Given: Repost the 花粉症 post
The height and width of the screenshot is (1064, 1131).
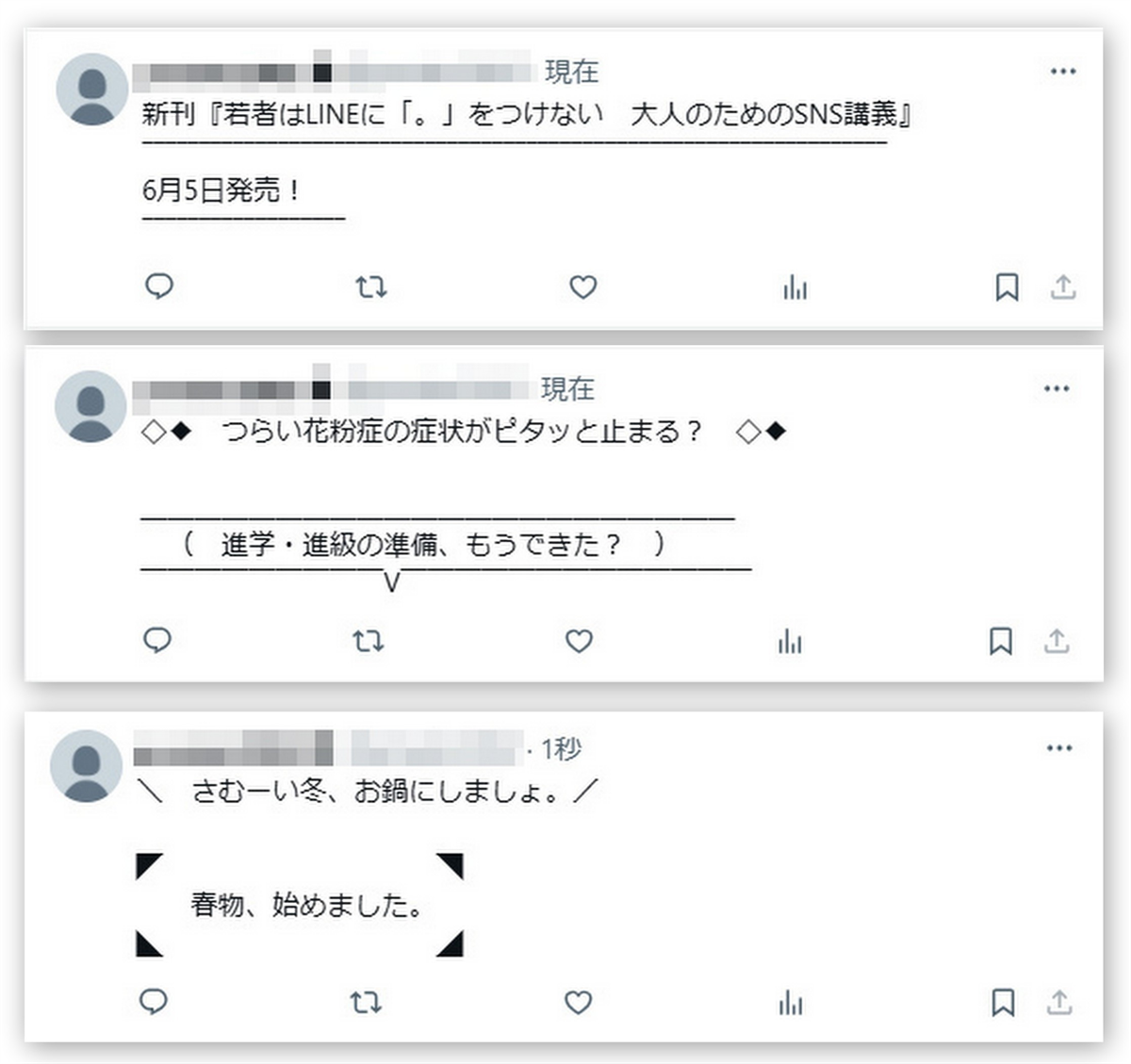Looking at the screenshot, I should pos(369,642).
